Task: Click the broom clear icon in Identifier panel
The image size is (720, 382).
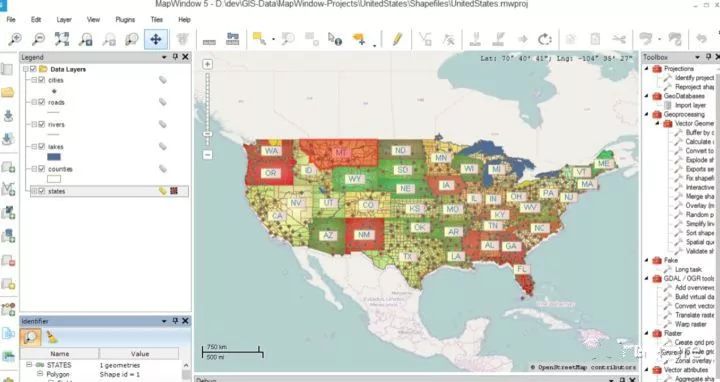Action: 52,337
